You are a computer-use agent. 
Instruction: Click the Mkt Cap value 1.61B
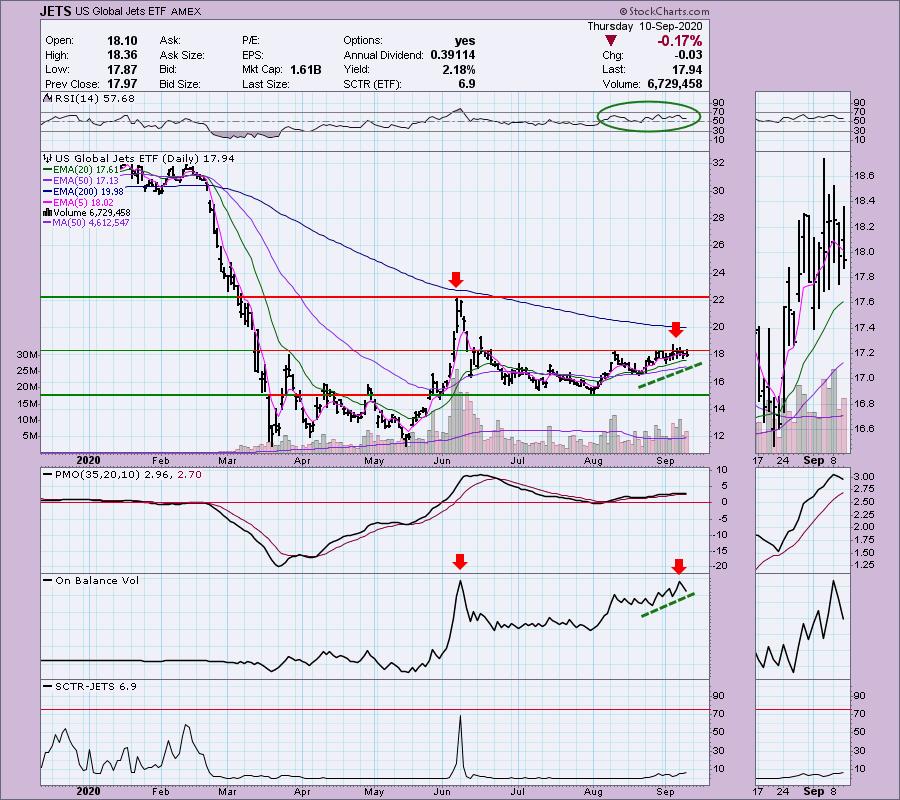pos(305,69)
